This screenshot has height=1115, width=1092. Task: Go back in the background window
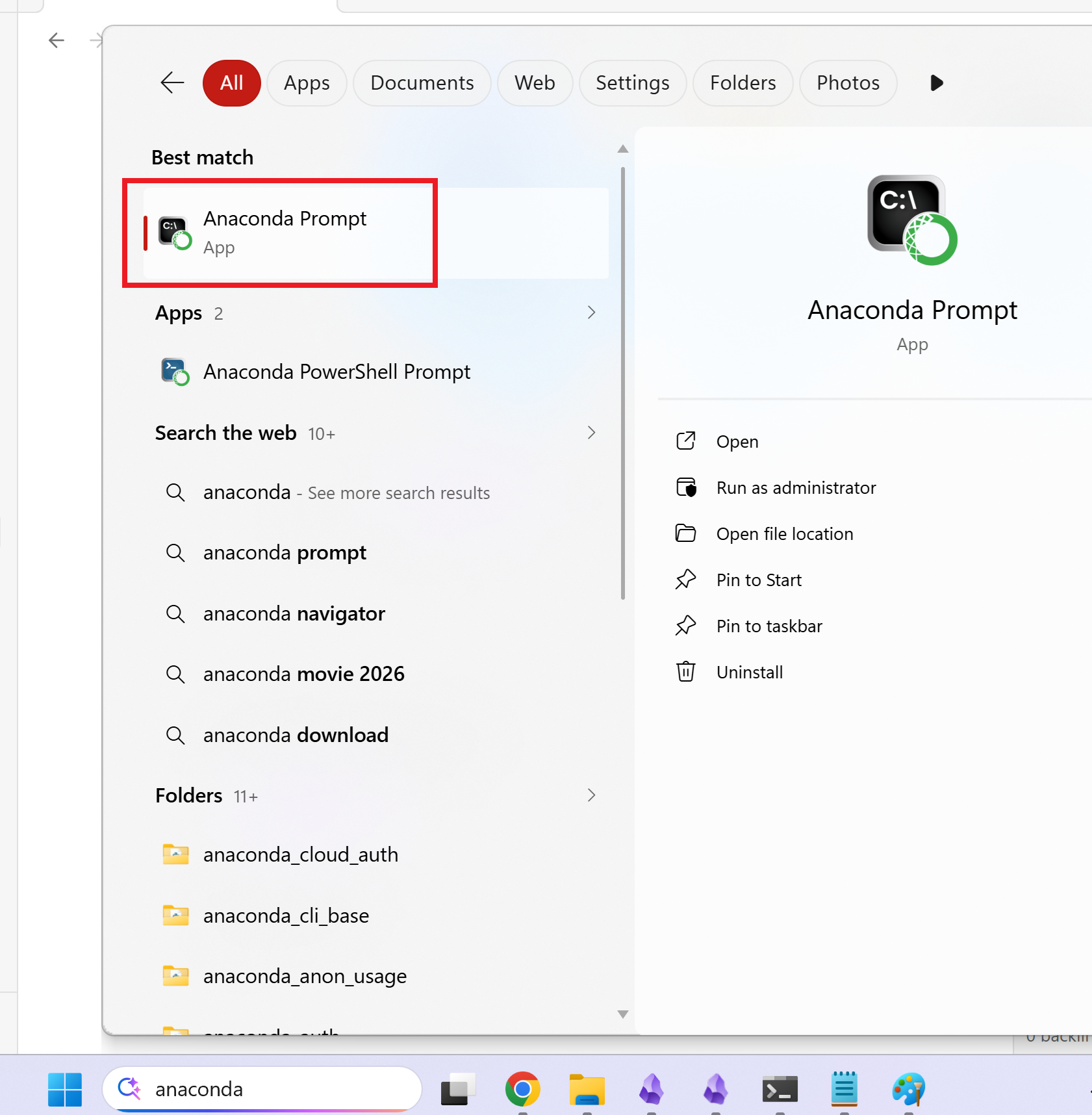57,40
